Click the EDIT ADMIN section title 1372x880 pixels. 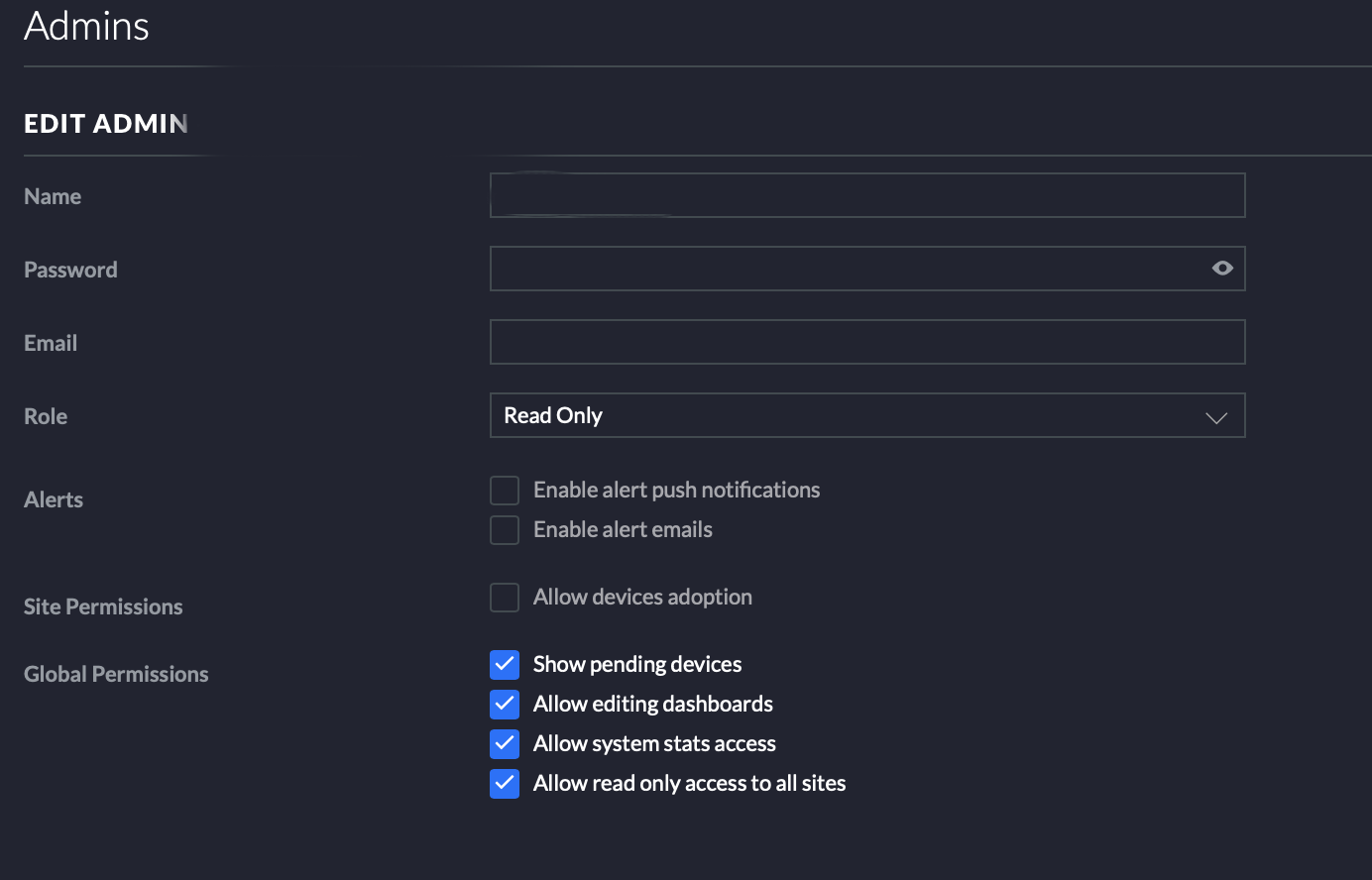106,124
